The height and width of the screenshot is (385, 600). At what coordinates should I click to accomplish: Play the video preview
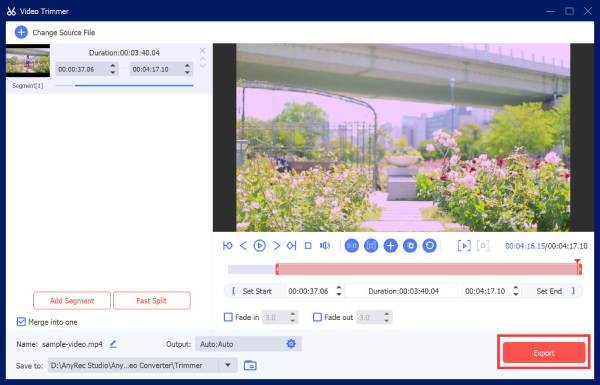tap(259, 246)
